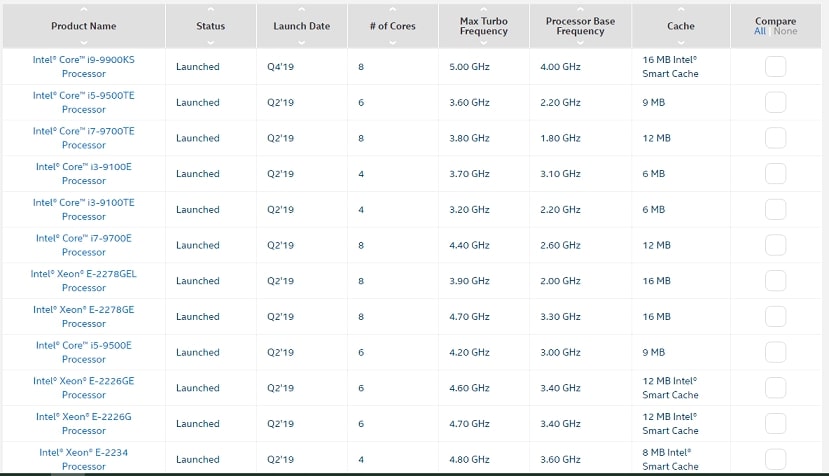Open Intel Xeon E-2234 Processor link
This screenshot has height=476, width=829.
coord(83,459)
